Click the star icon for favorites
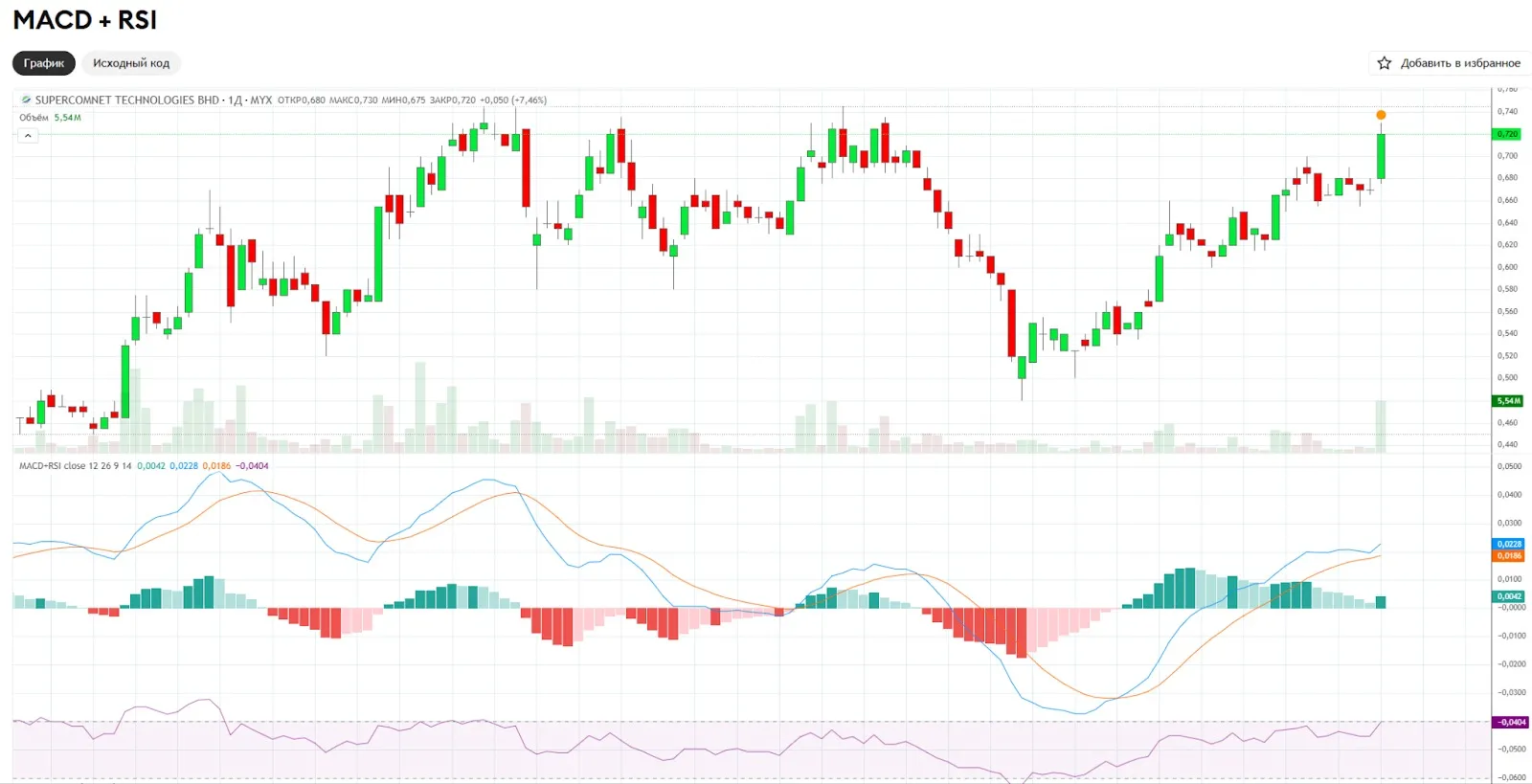The image size is (1532, 784). [x=1384, y=63]
